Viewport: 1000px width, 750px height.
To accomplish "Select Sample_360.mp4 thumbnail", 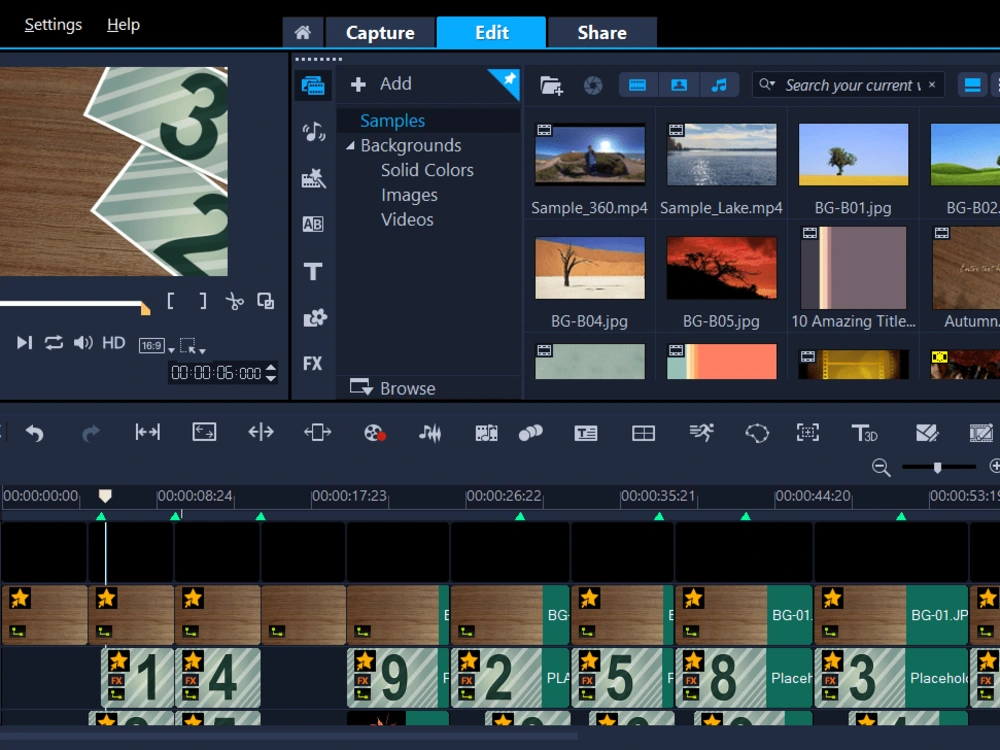I will tap(589, 155).
